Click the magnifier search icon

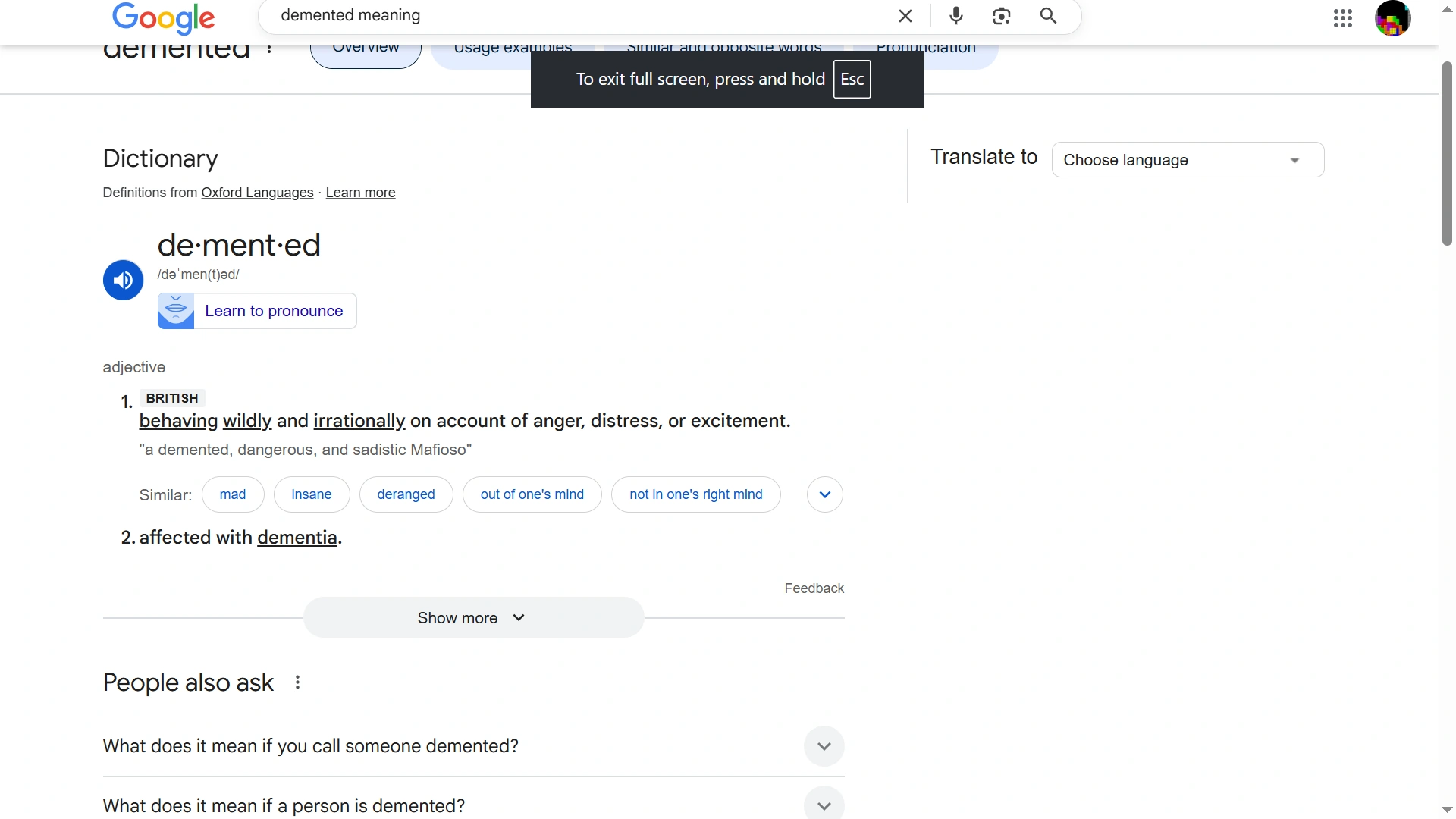point(1048,16)
